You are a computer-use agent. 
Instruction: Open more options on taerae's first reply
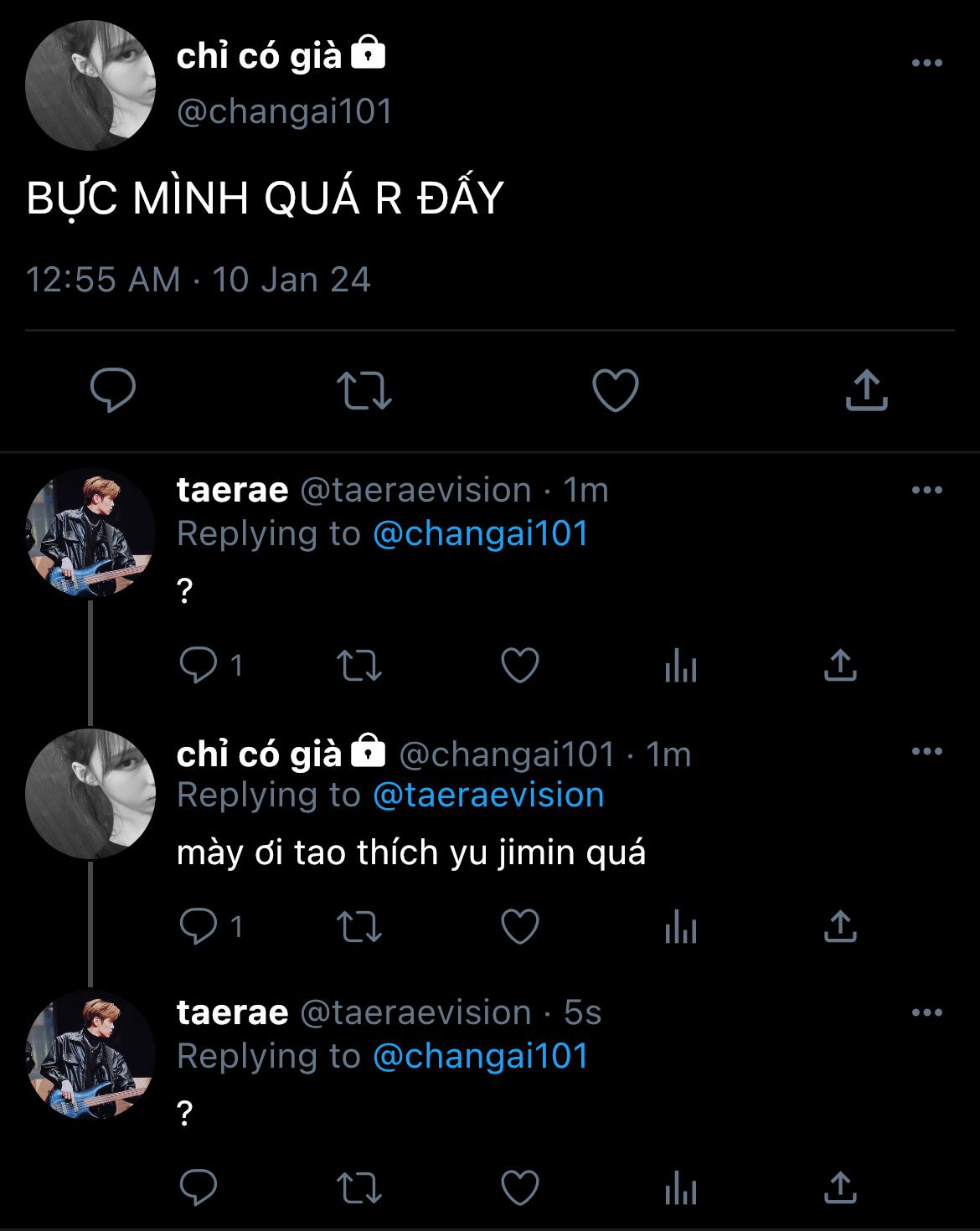[x=926, y=490]
